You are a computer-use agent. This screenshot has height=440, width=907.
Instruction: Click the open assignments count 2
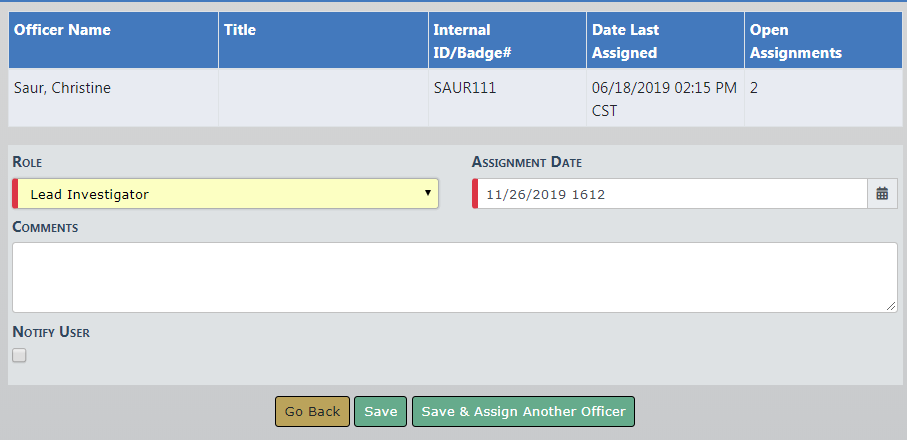coord(754,88)
